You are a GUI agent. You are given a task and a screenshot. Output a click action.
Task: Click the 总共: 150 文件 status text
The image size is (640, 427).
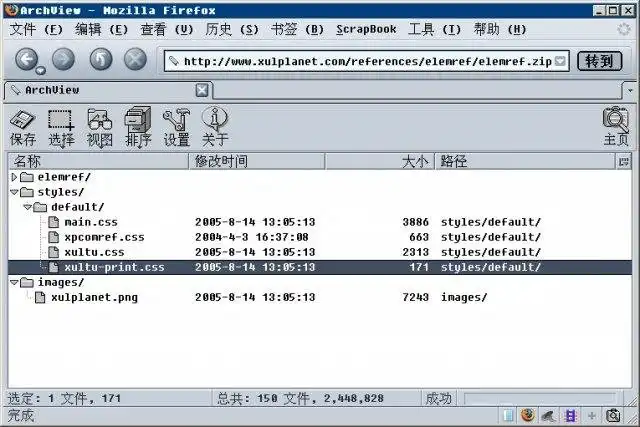click(x=300, y=398)
